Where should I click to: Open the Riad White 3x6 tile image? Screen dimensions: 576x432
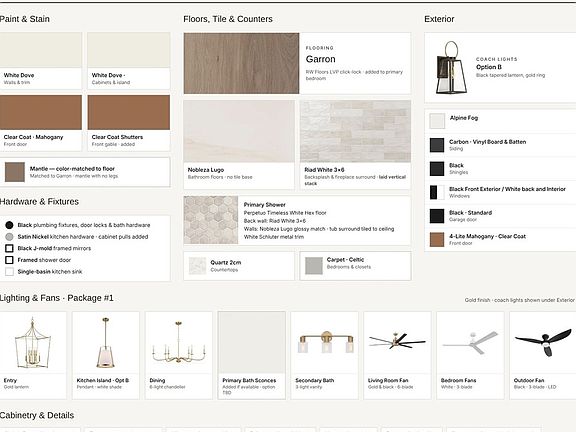pos(355,131)
